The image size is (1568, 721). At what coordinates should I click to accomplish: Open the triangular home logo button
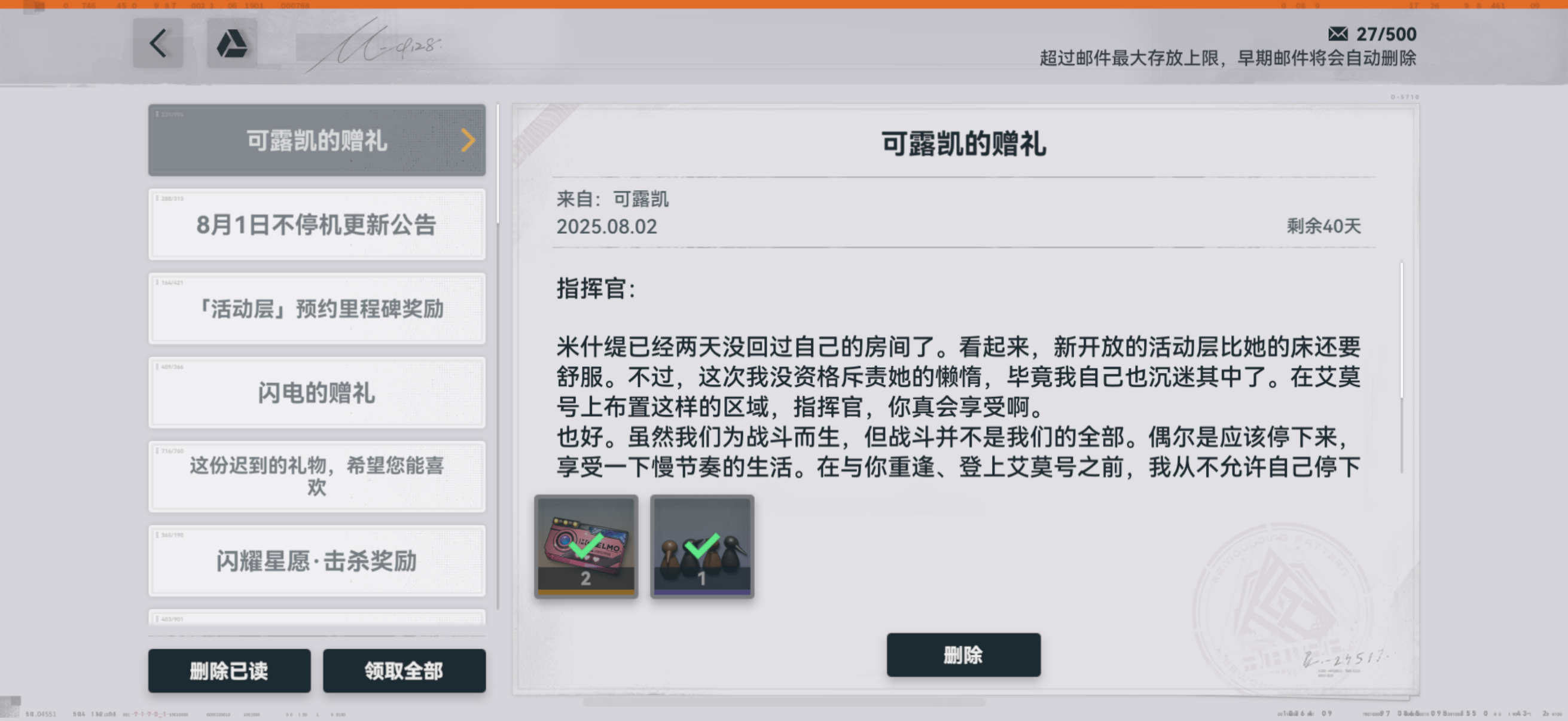[x=232, y=43]
